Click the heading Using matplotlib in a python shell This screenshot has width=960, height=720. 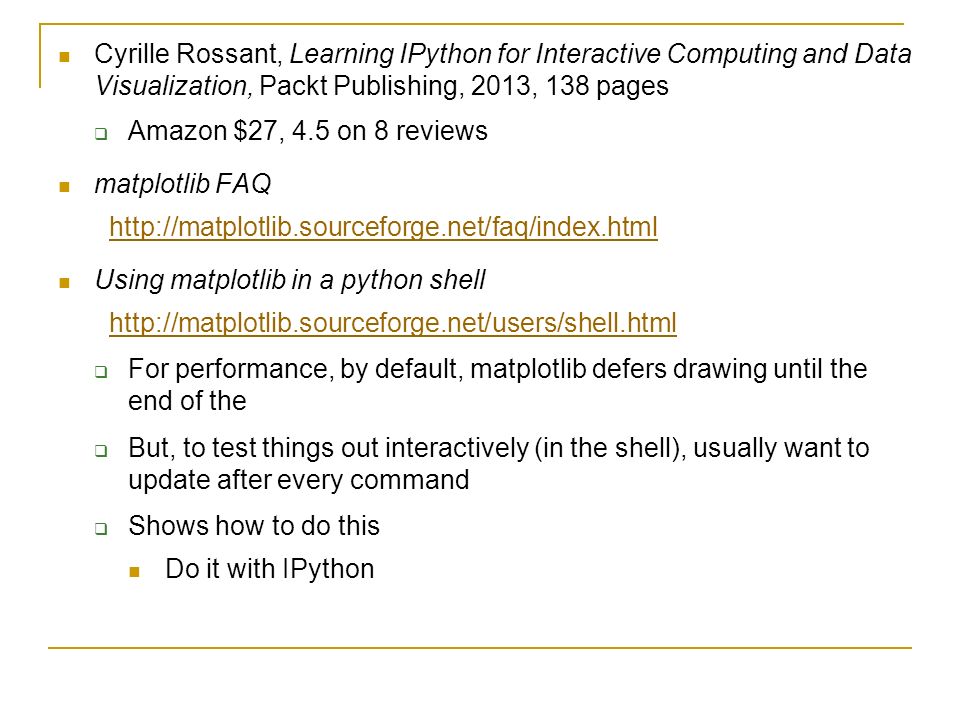[290, 280]
